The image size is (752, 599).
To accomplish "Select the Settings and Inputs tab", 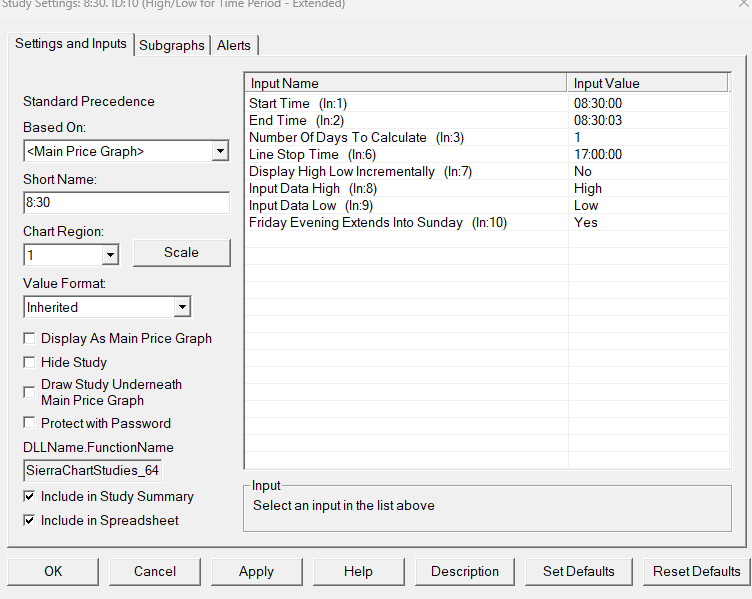I will [70, 44].
